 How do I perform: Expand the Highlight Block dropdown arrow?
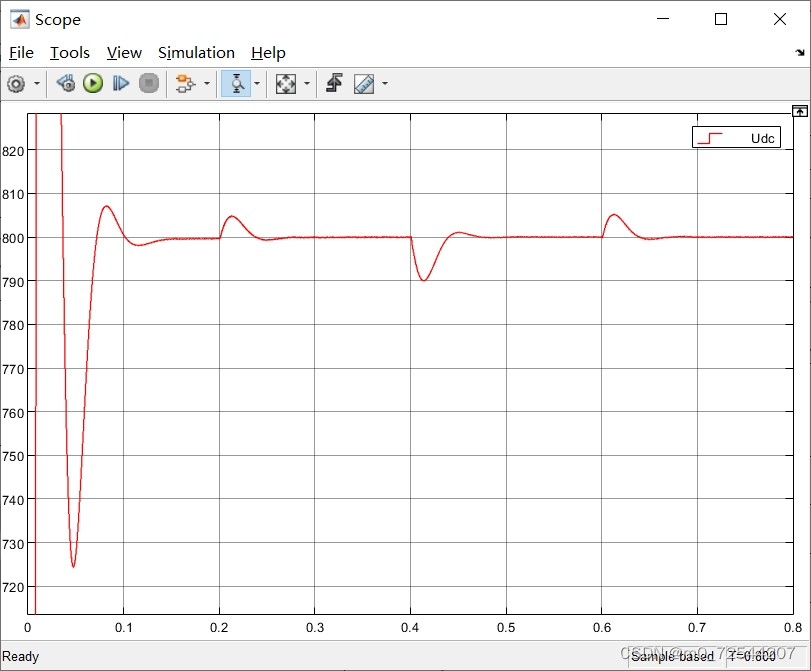tap(207, 83)
